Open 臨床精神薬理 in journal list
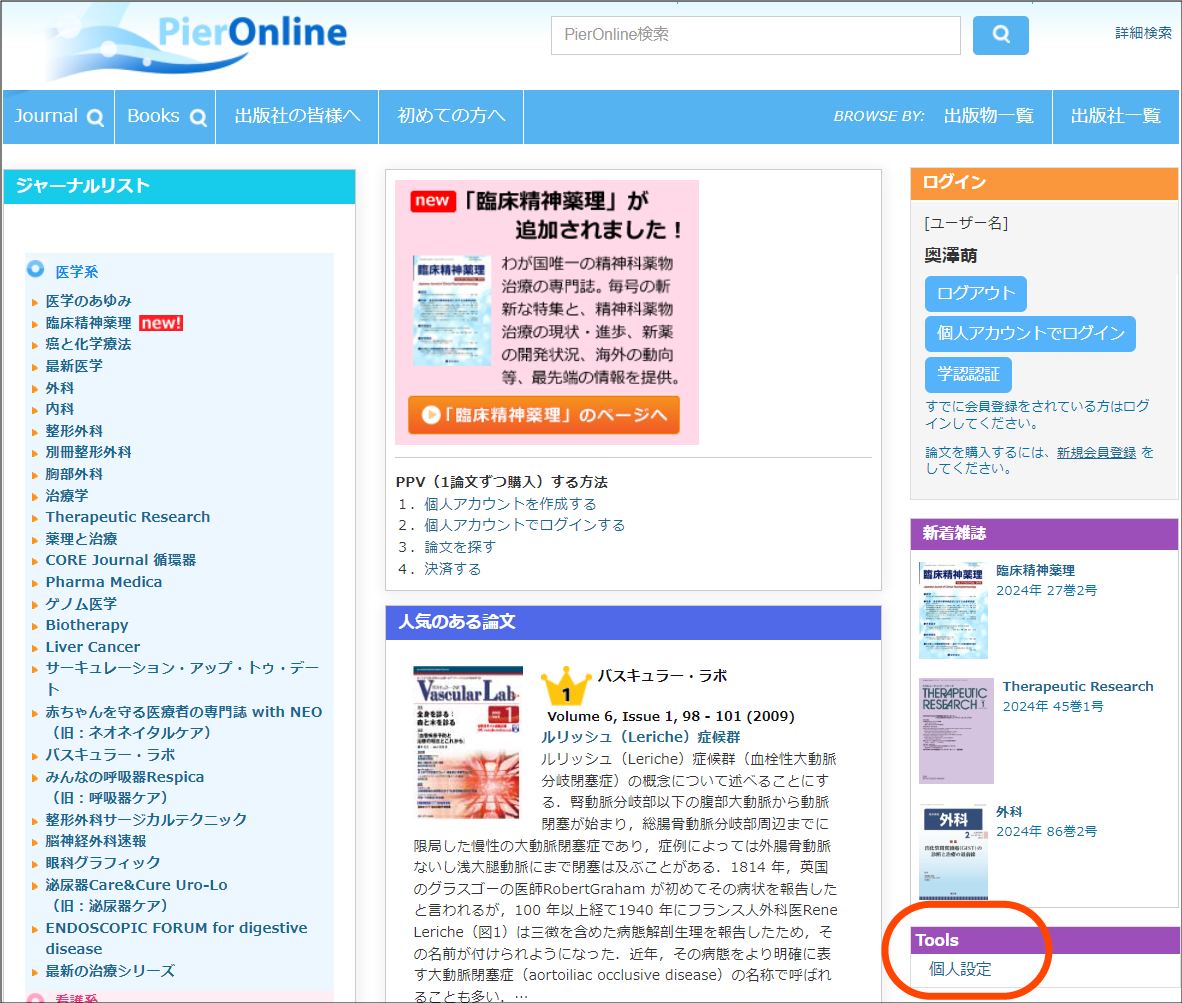The width and height of the screenshot is (1182, 1003). pos(88,323)
